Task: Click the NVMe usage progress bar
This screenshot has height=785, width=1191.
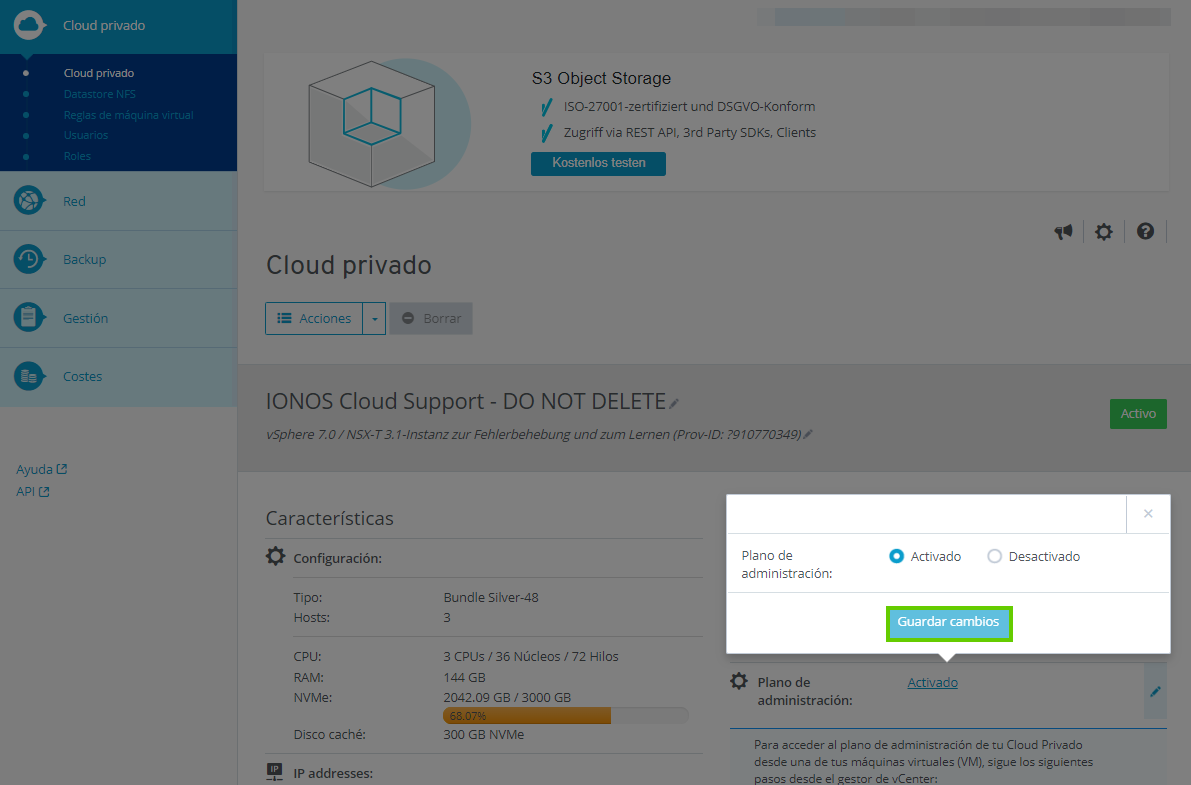Action: (566, 716)
